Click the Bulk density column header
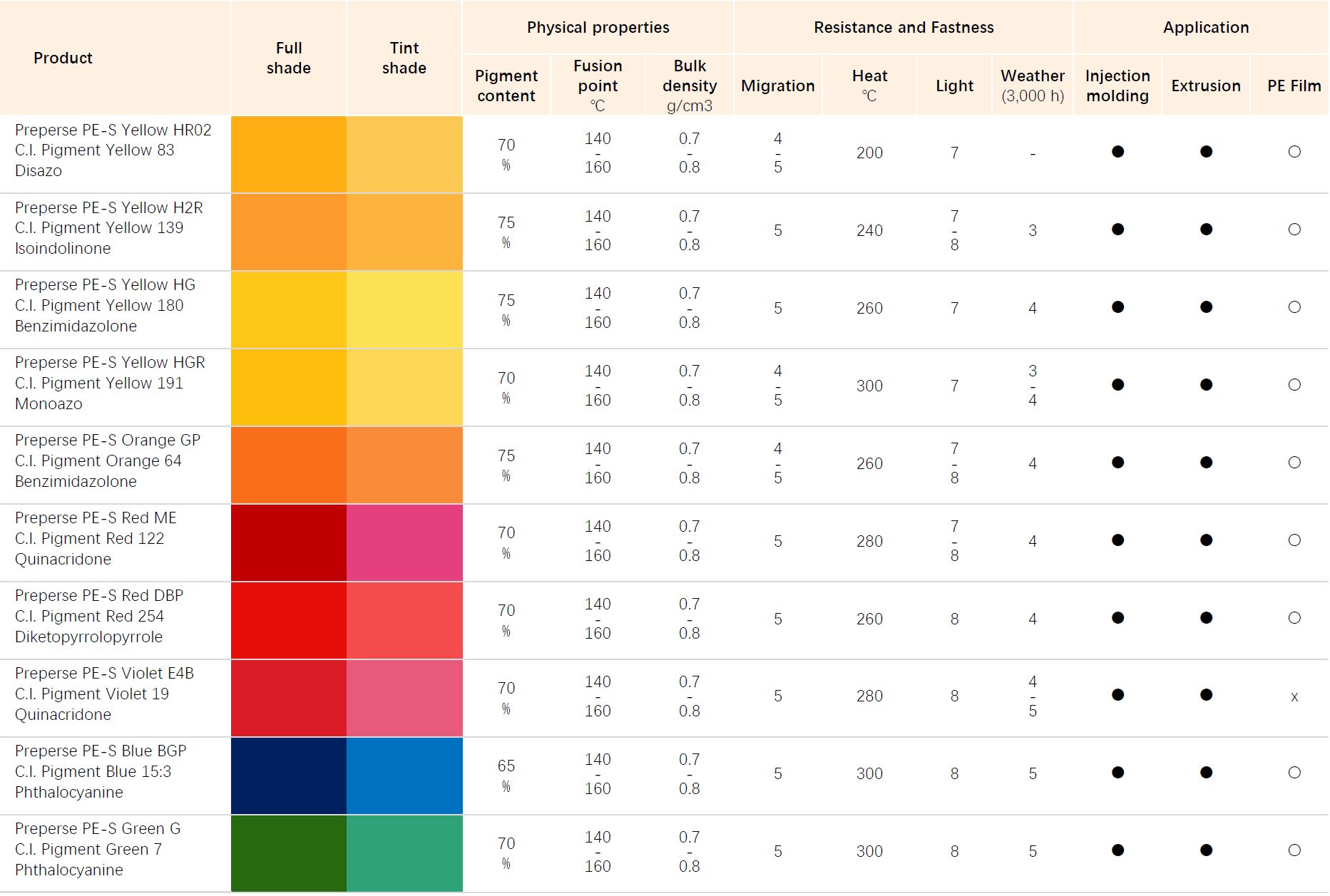Screen dimensions: 1330x896 tap(690, 86)
